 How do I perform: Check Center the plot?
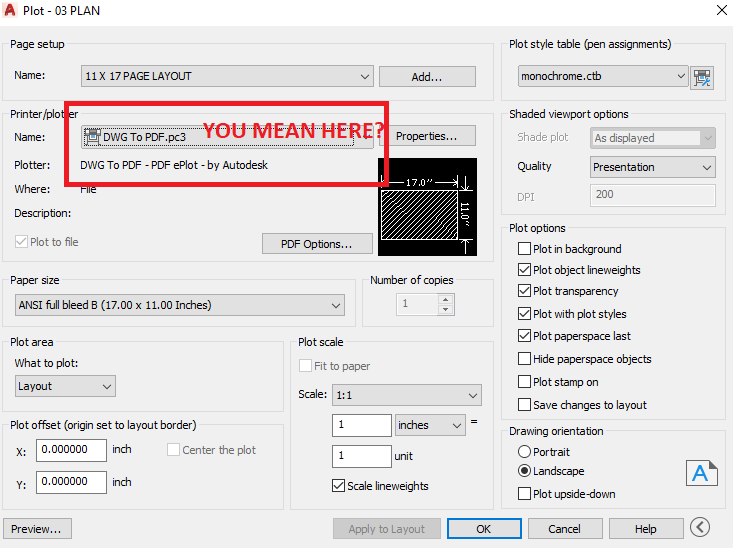(x=173, y=450)
